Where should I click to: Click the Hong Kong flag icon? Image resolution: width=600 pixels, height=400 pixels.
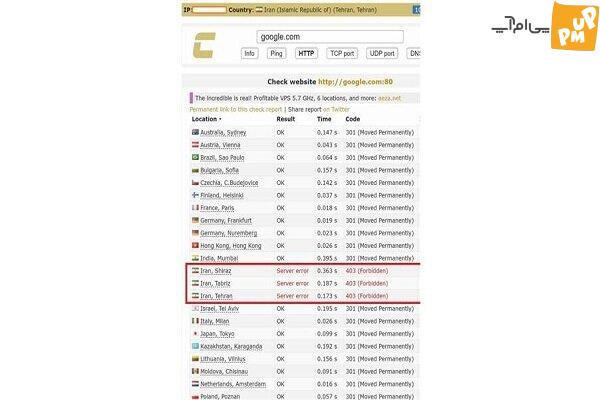196,245
